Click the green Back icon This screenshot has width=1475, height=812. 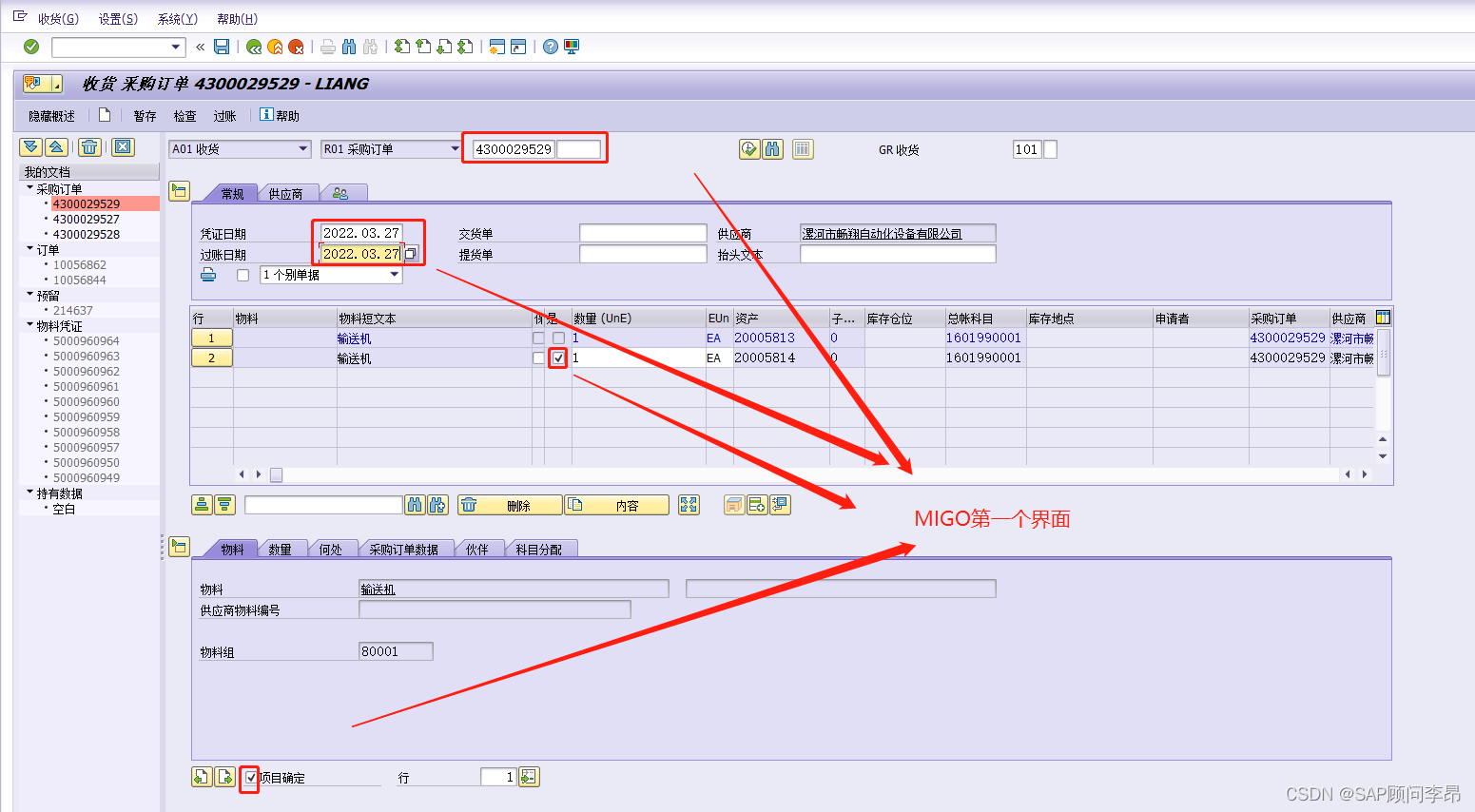pyautogui.click(x=254, y=47)
